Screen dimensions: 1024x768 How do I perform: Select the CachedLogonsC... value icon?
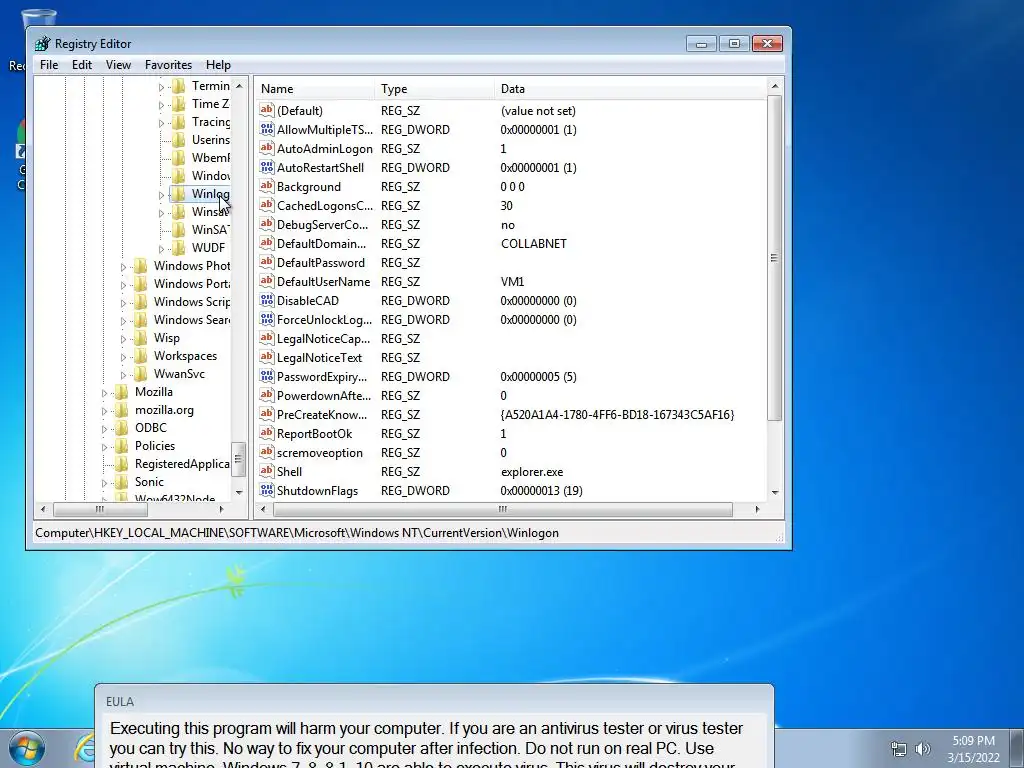pyautogui.click(x=266, y=205)
